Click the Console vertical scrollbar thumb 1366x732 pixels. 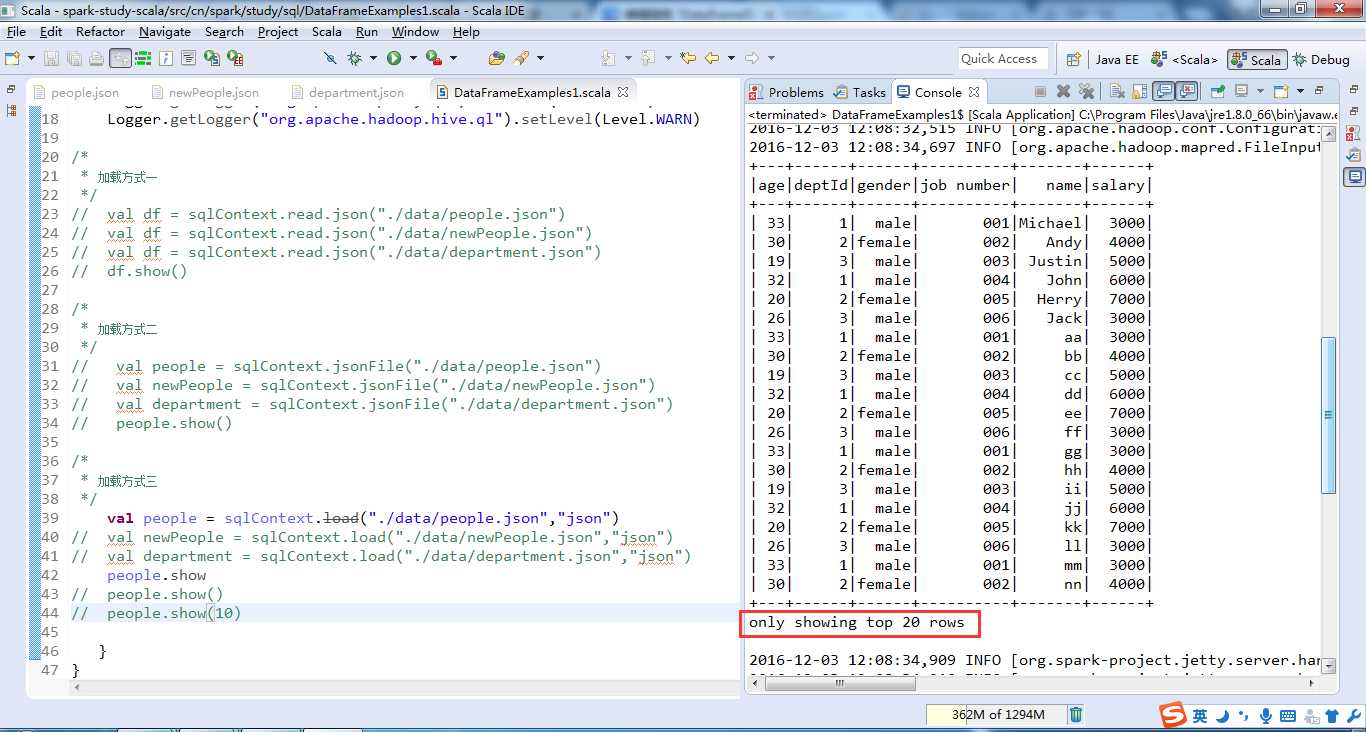pos(1328,415)
